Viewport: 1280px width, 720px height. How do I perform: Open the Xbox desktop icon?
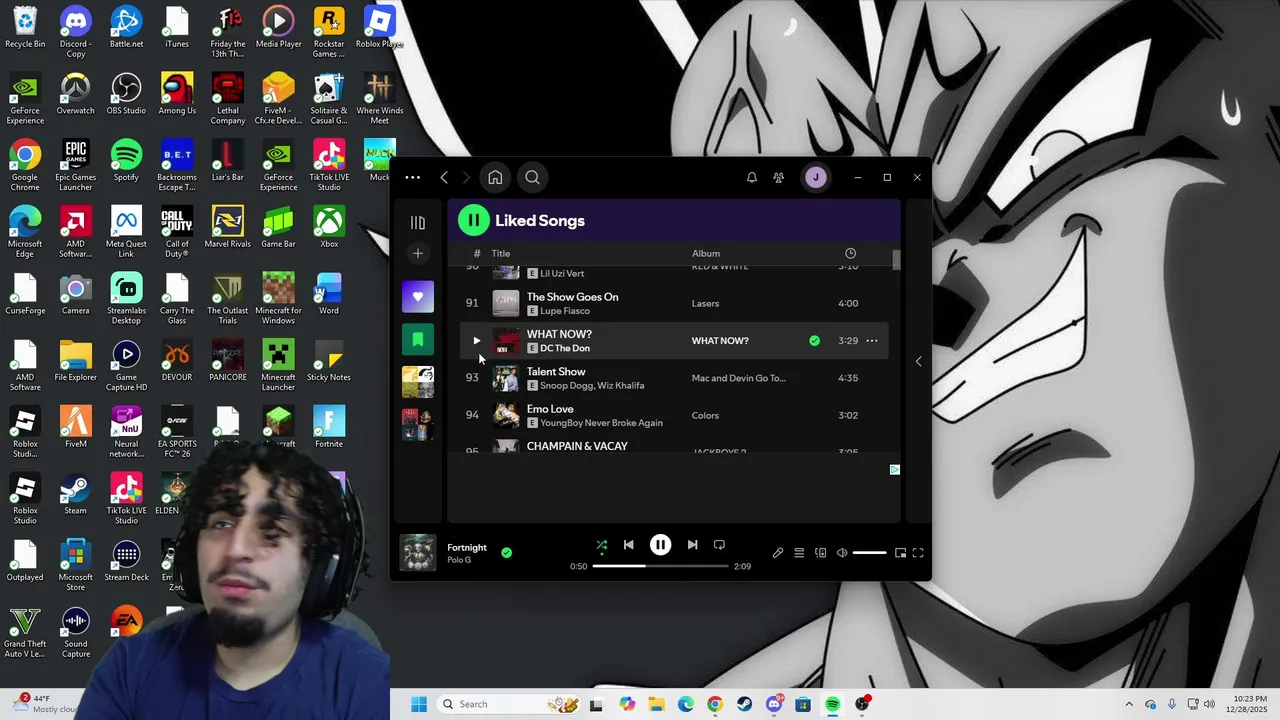329,229
